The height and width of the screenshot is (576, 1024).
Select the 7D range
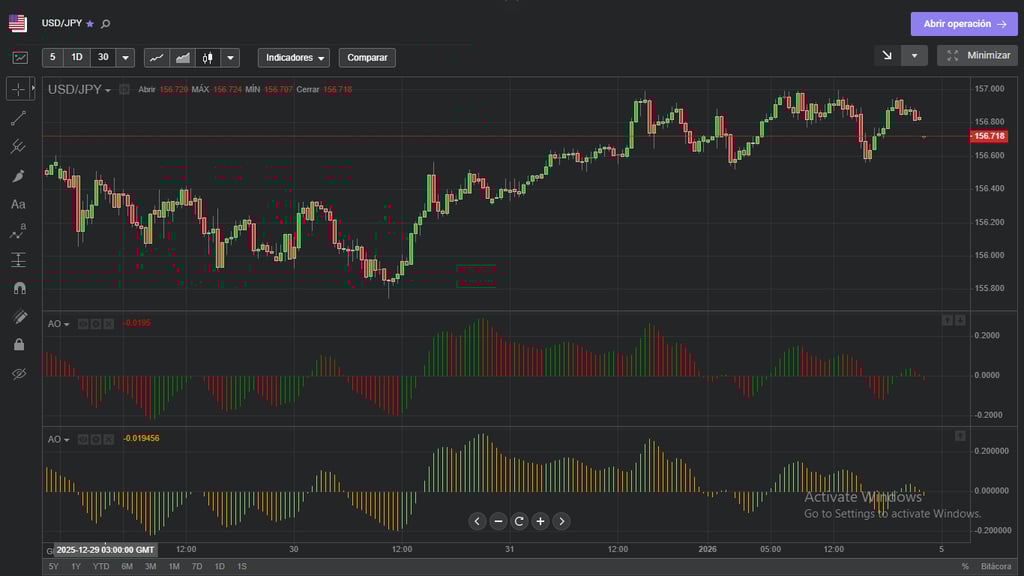pyautogui.click(x=197, y=567)
